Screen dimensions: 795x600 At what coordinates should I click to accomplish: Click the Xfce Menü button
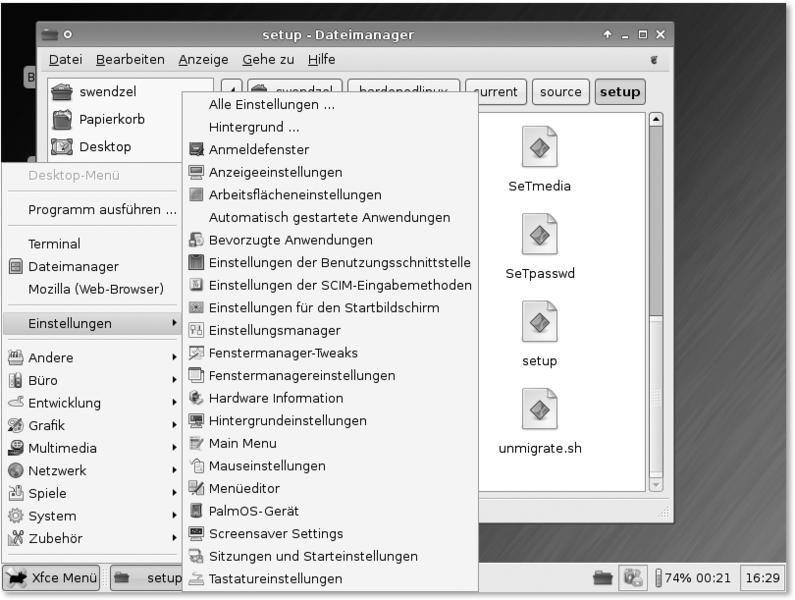coord(52,577)
